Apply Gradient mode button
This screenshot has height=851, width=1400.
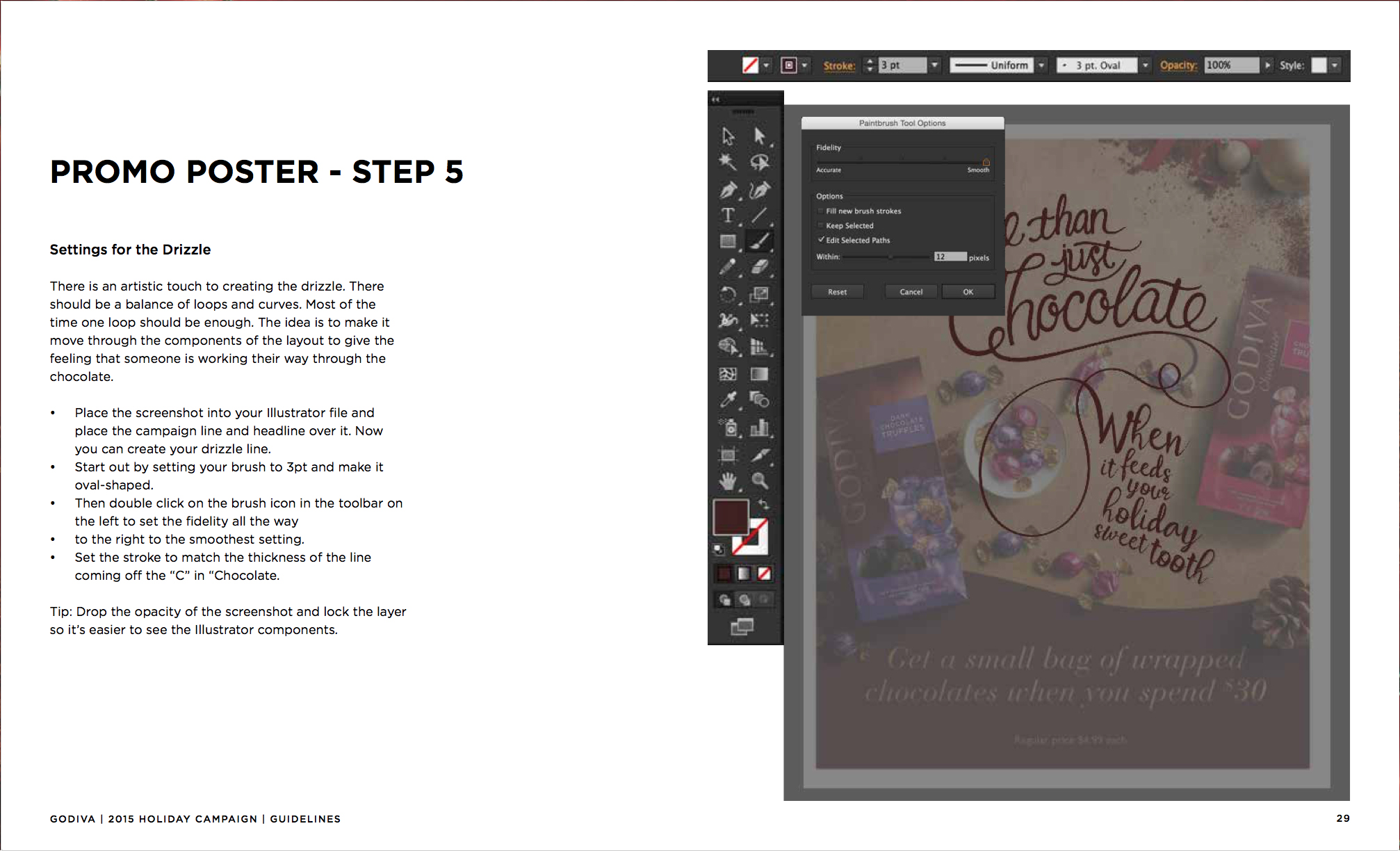point(744,574)
